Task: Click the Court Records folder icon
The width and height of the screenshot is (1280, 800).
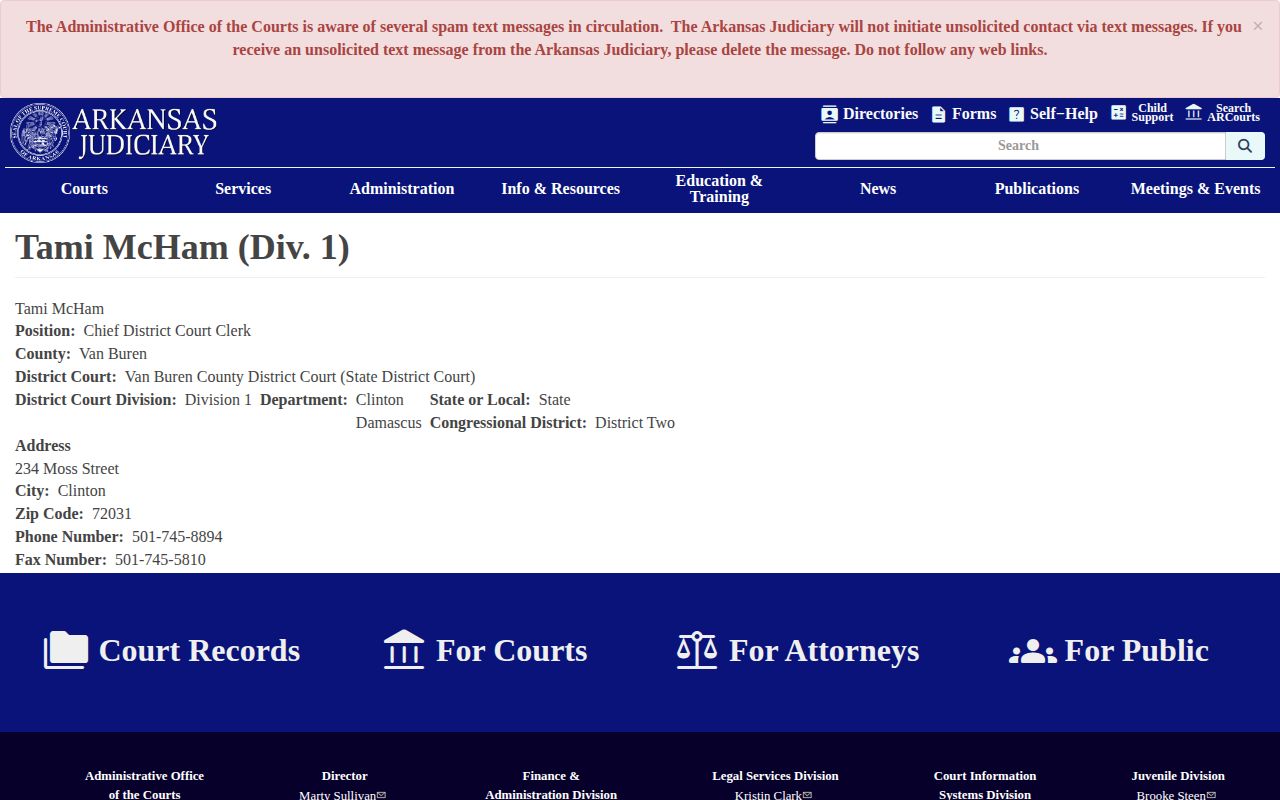Action: 66,650
